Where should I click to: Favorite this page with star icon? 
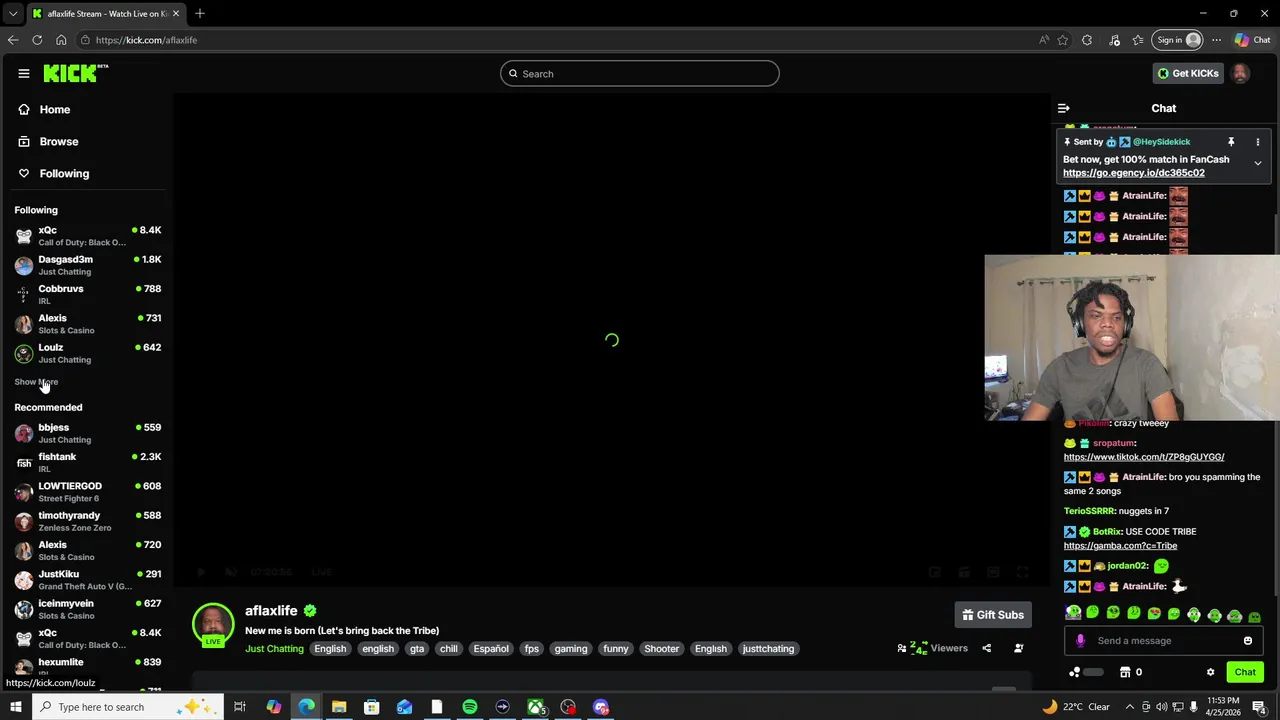click(1062, 40)
